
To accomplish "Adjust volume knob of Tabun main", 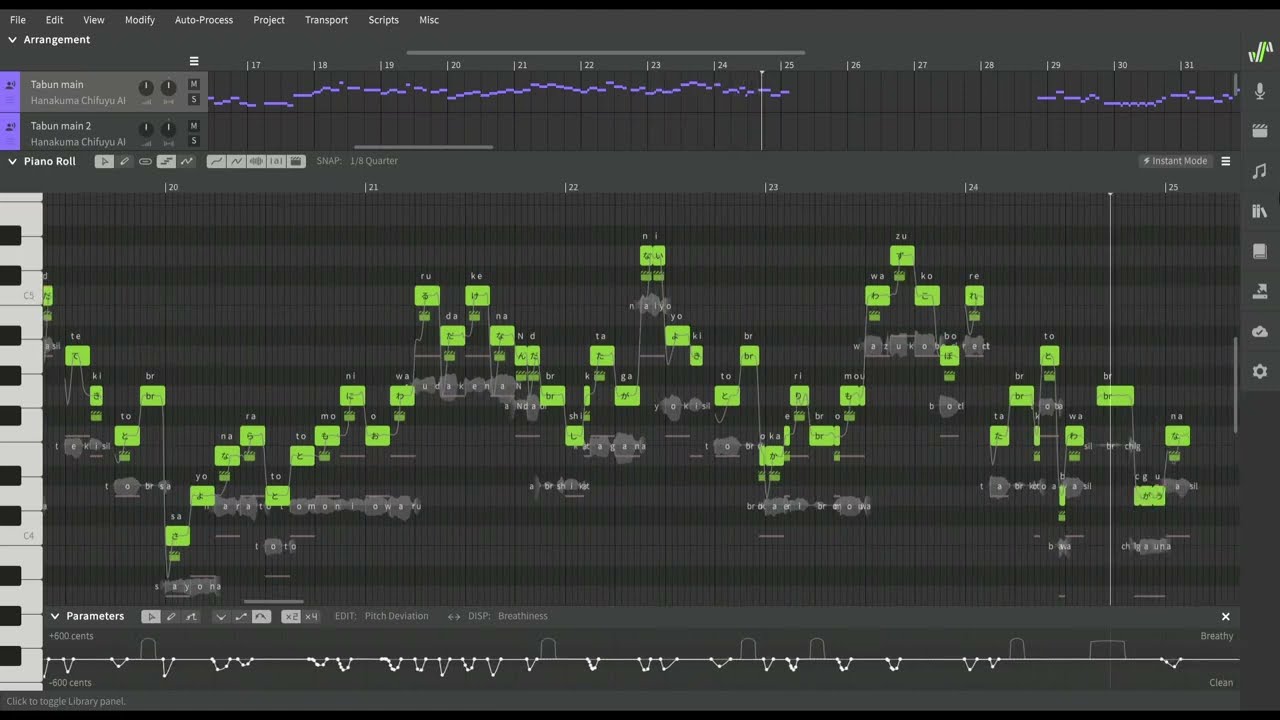I will click(x=146, y=88).
